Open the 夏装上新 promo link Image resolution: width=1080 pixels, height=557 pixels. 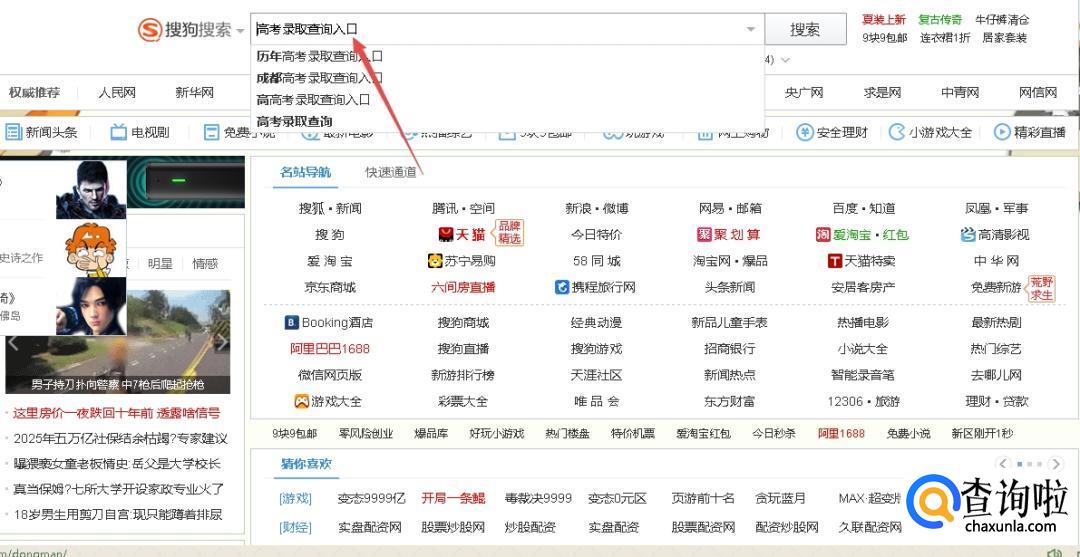[x=884, y=19]
